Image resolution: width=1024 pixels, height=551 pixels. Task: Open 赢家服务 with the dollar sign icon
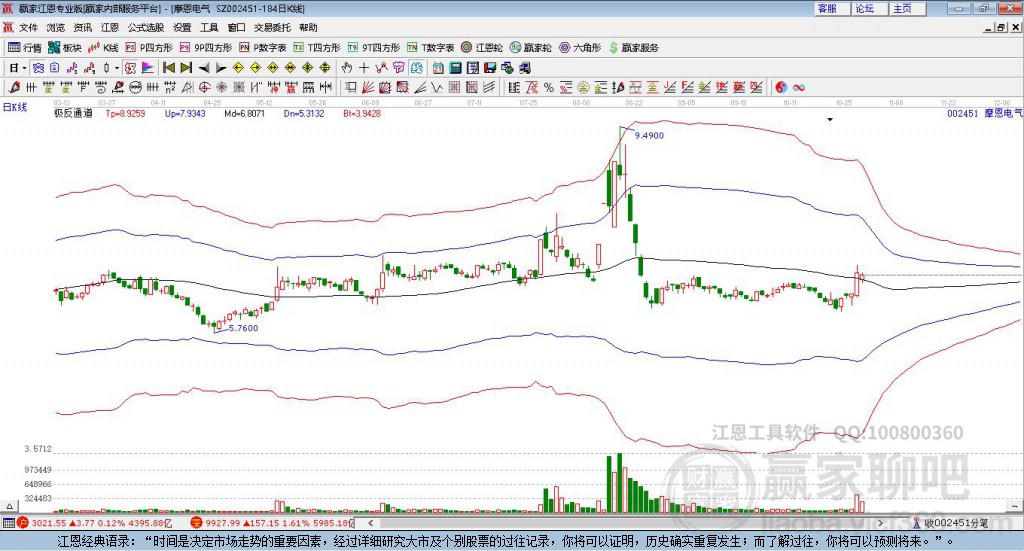coord(633,48)
